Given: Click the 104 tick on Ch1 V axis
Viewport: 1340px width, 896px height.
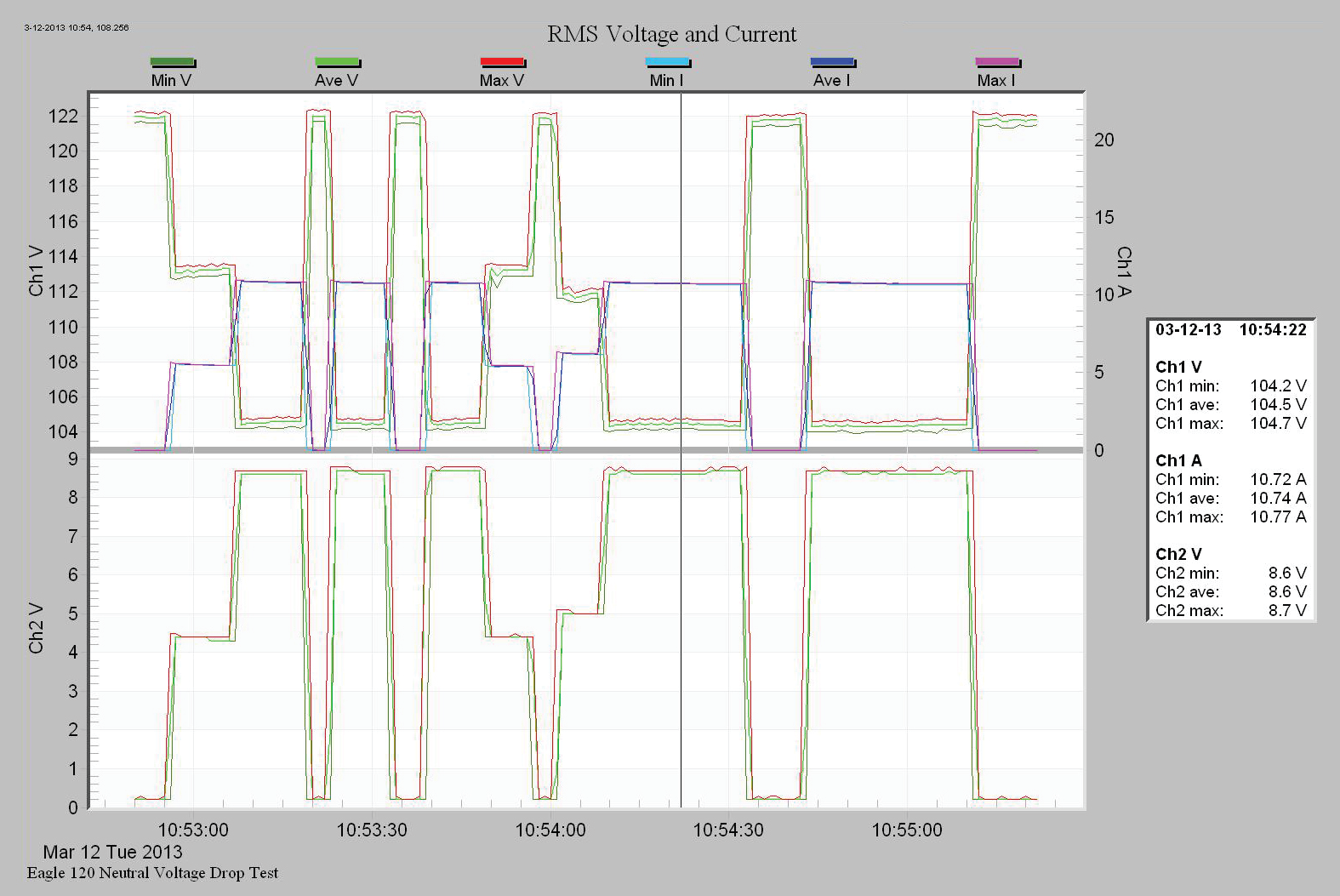Looking at the screenshot, I should 63,432.
